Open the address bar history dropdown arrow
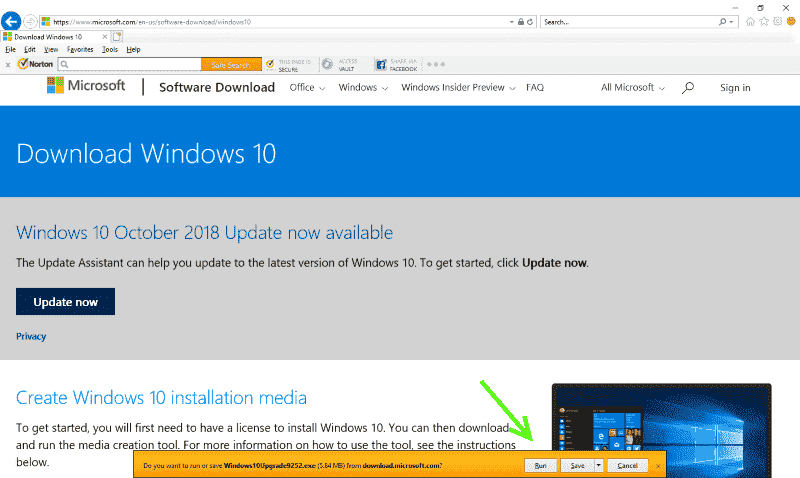Screen dimensions: 800x478 (x=512, y=22)
